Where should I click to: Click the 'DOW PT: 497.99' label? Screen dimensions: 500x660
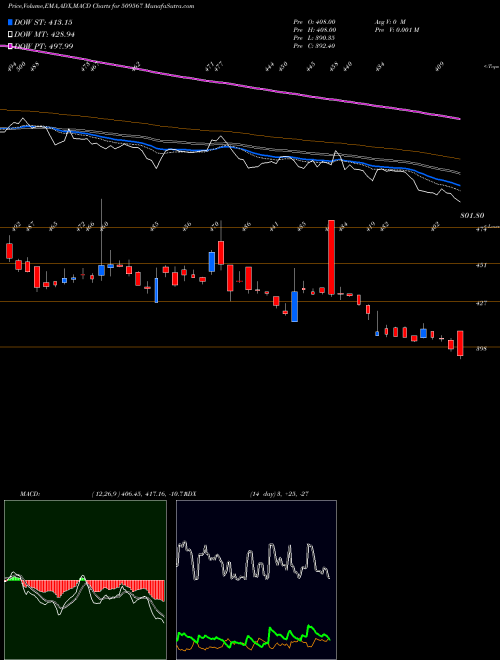tap(44, 46)
